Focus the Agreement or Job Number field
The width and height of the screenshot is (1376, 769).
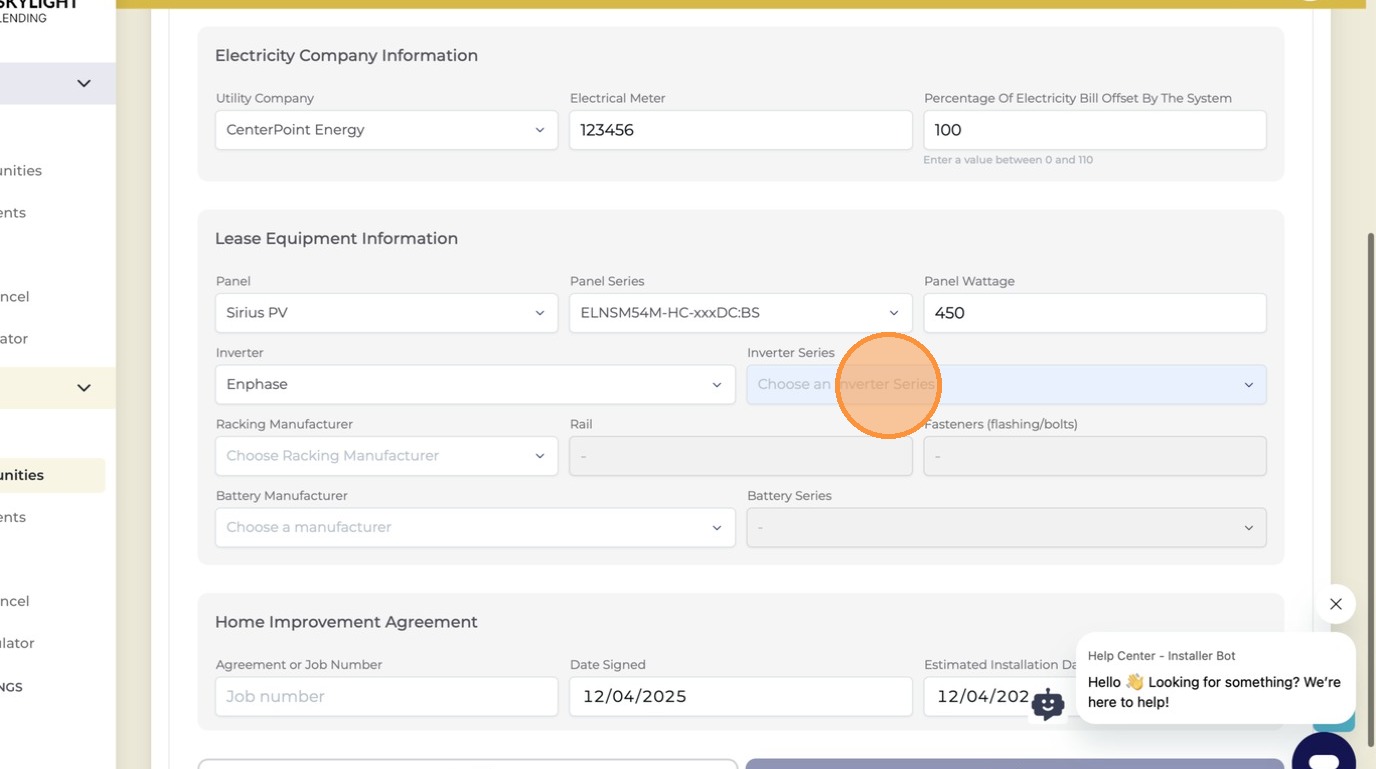[x=386, y=696]
